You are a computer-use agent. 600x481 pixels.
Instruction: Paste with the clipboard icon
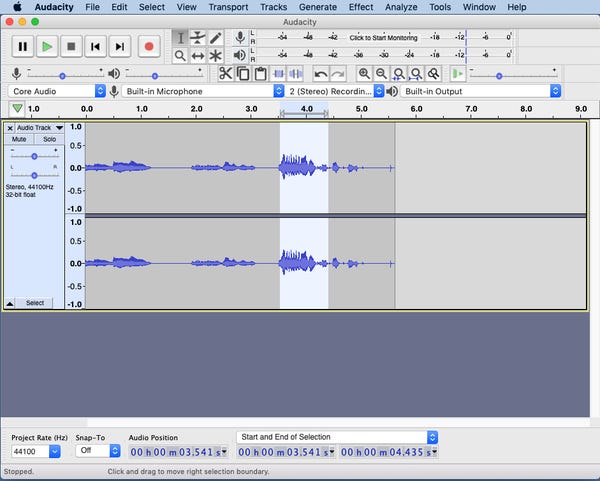261,73
